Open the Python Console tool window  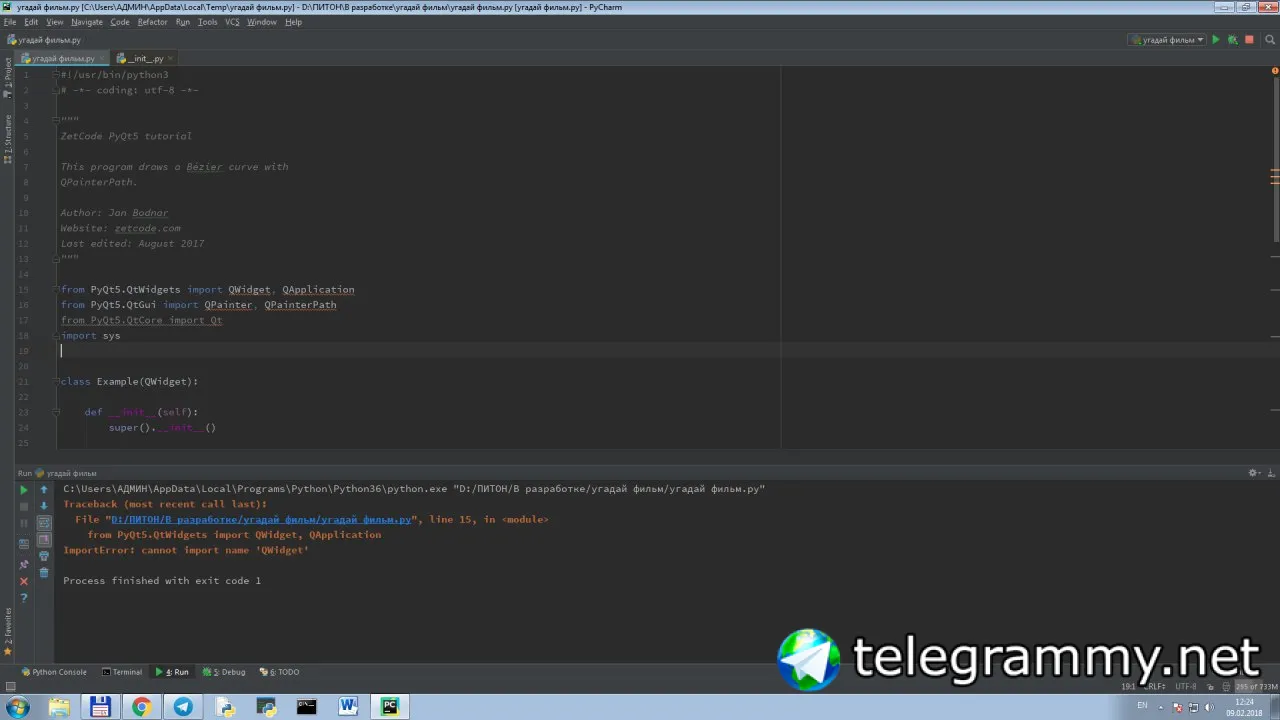pyautogui.click(x=55, y=672)
